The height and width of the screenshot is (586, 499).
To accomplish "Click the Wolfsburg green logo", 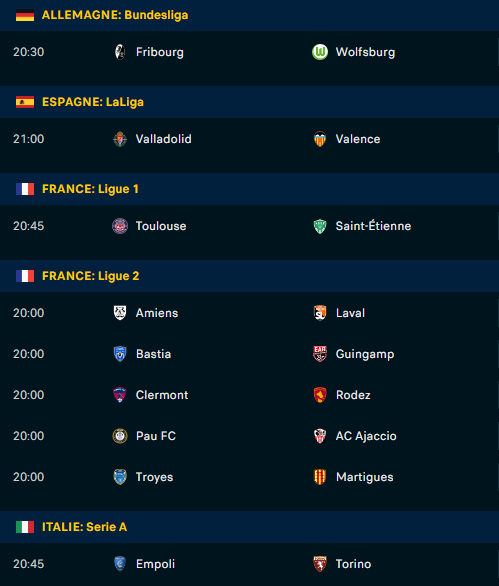I will point(320,52).
